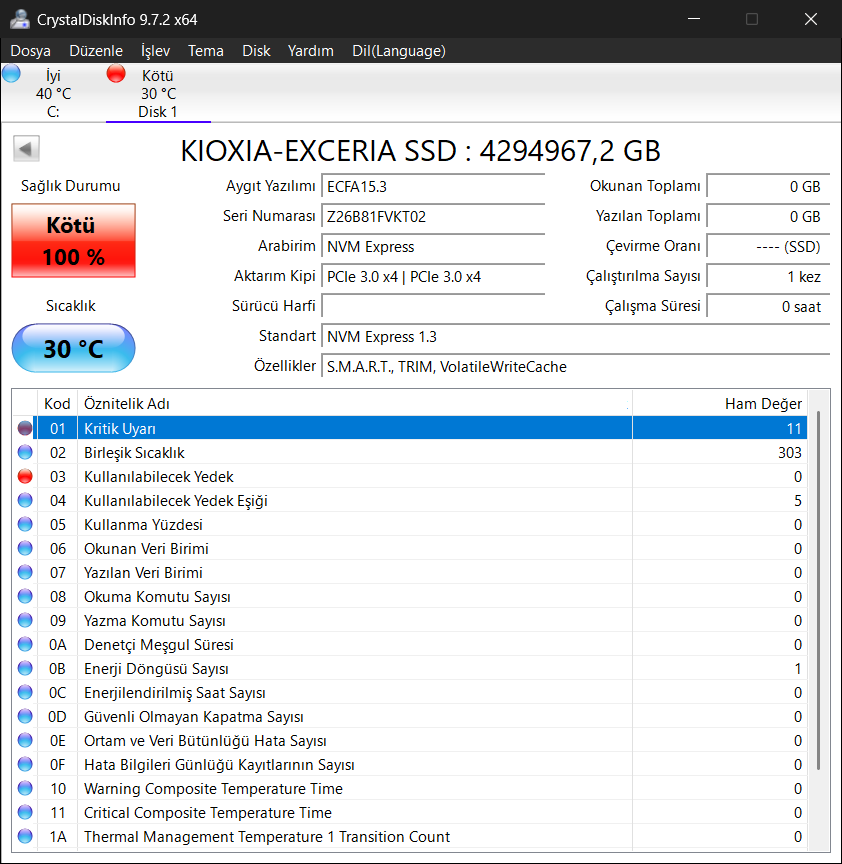Select the C: drive tab marked İyi
The image size is (842, 864).
(53, 94)
